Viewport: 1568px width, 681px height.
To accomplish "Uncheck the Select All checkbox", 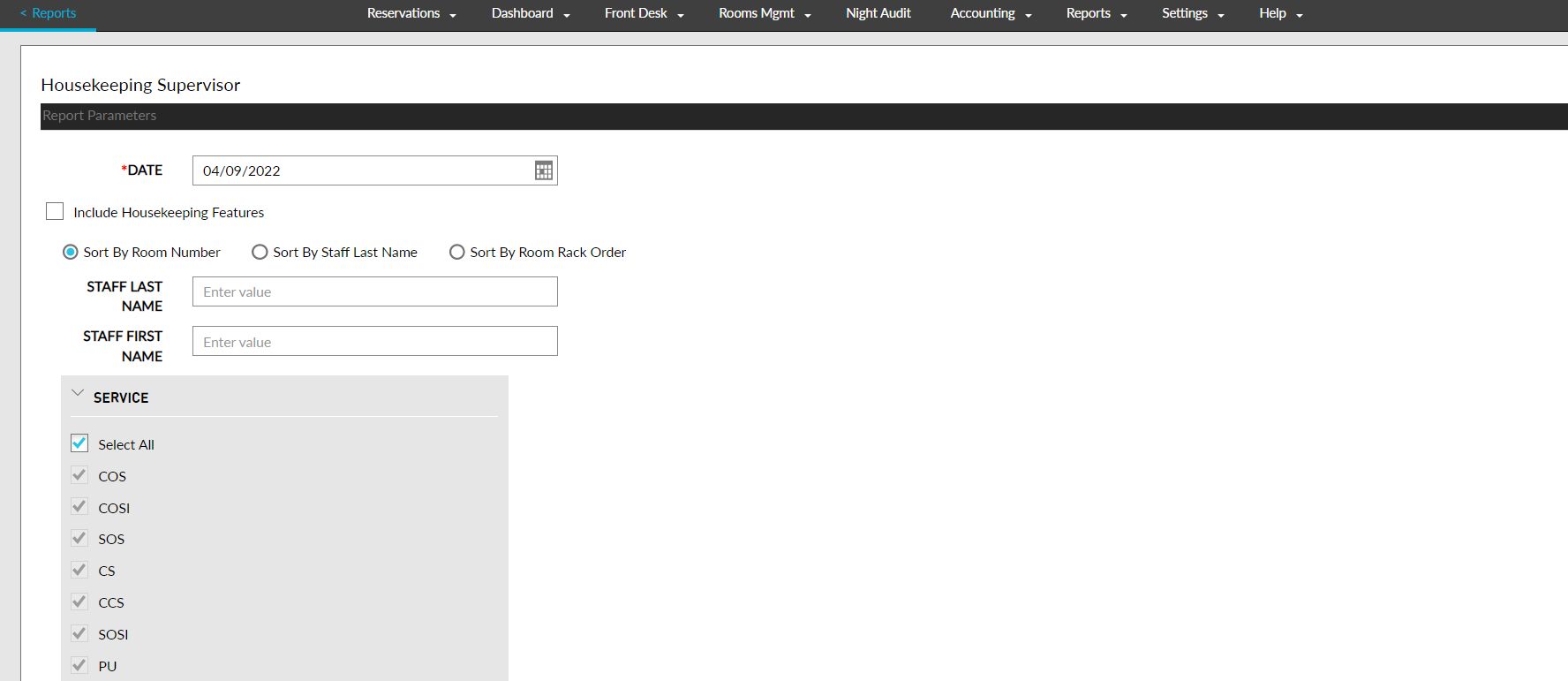I will tap(79, 443).
